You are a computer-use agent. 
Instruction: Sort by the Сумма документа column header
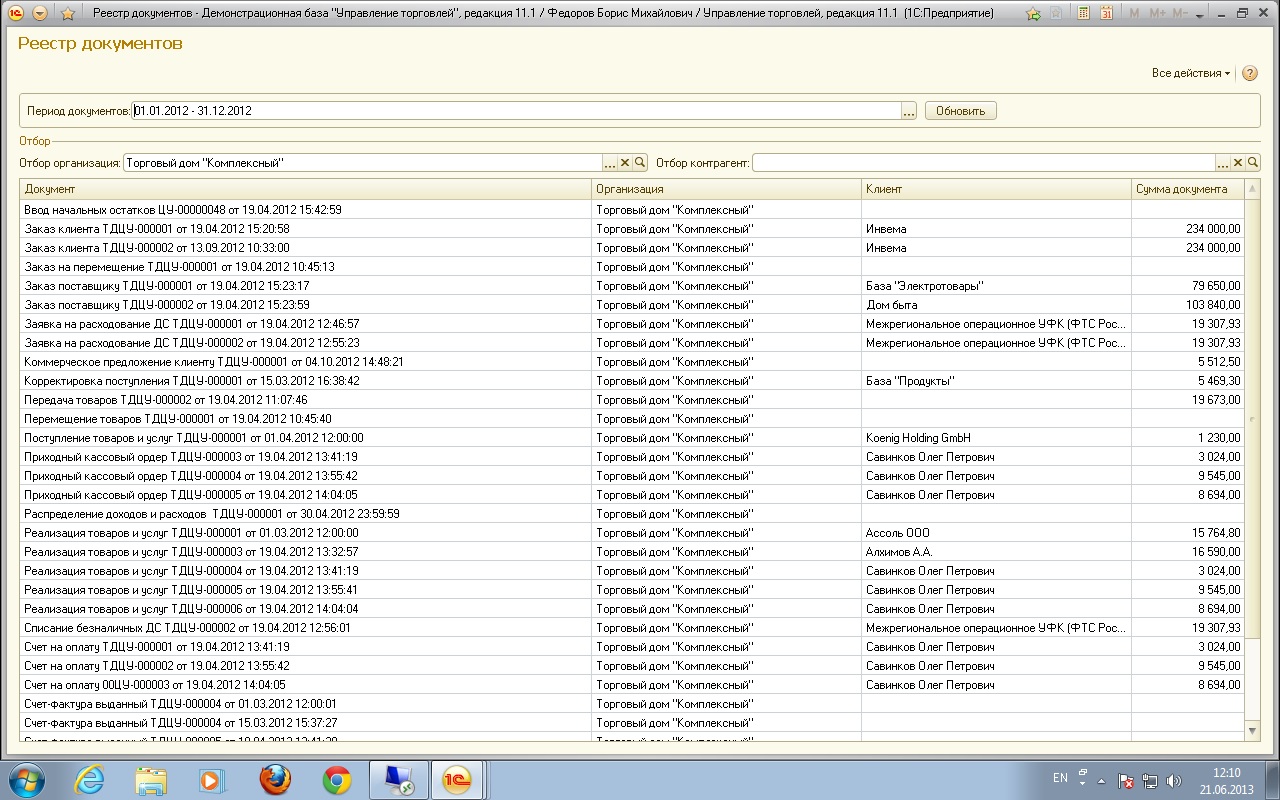click(x=1188, y=189)
